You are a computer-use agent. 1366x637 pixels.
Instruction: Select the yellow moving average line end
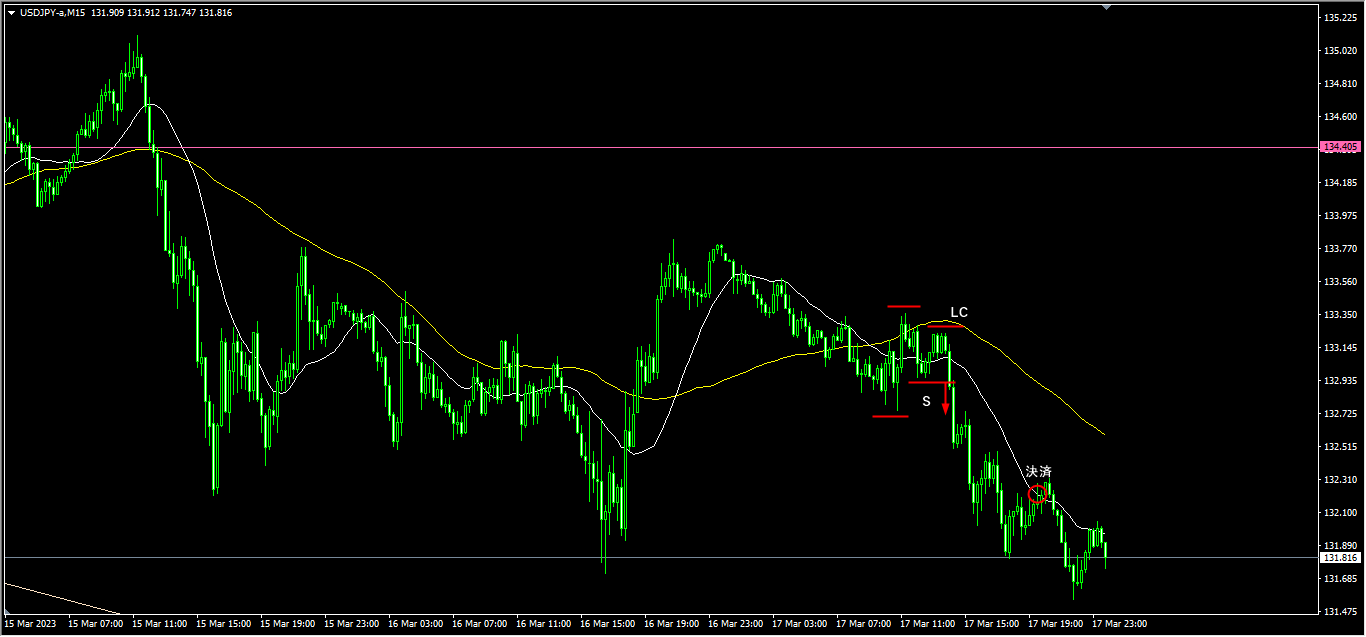[x=1102, y=433]
